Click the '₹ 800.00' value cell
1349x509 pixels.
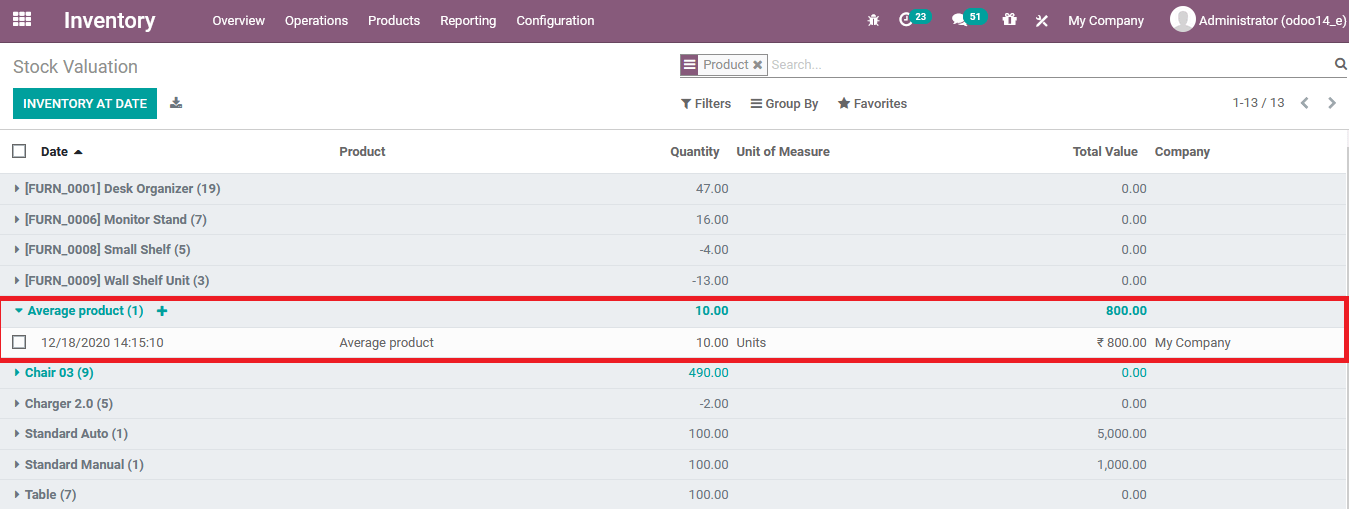point(1121,342)
